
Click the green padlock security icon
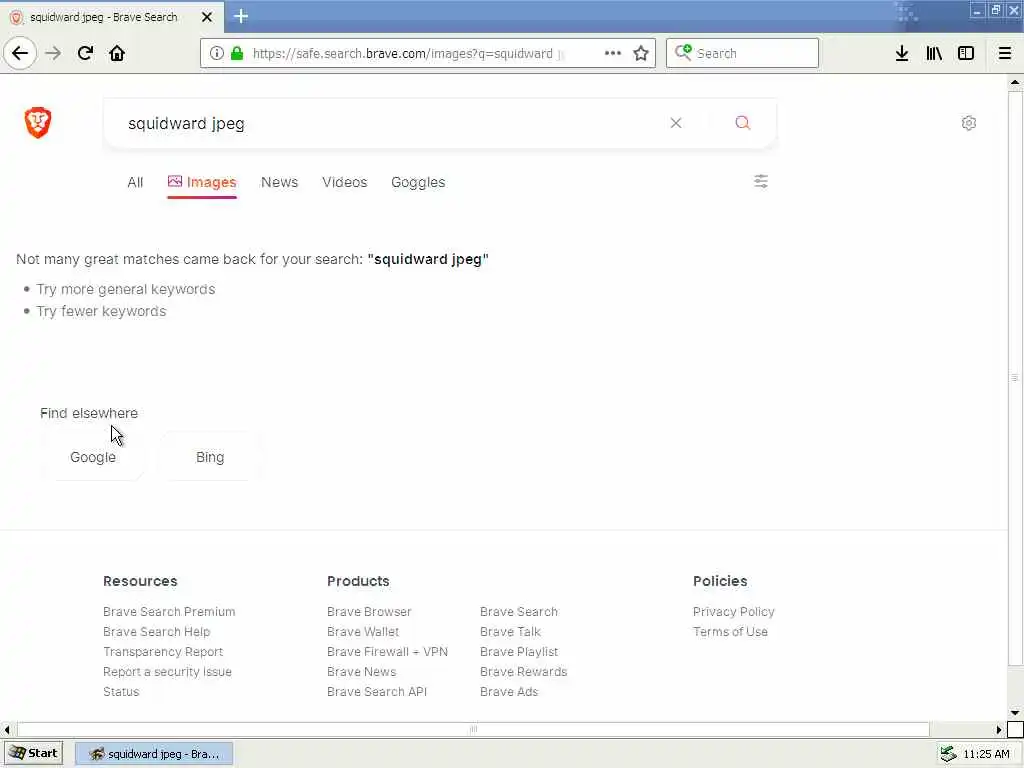(238, 53)
